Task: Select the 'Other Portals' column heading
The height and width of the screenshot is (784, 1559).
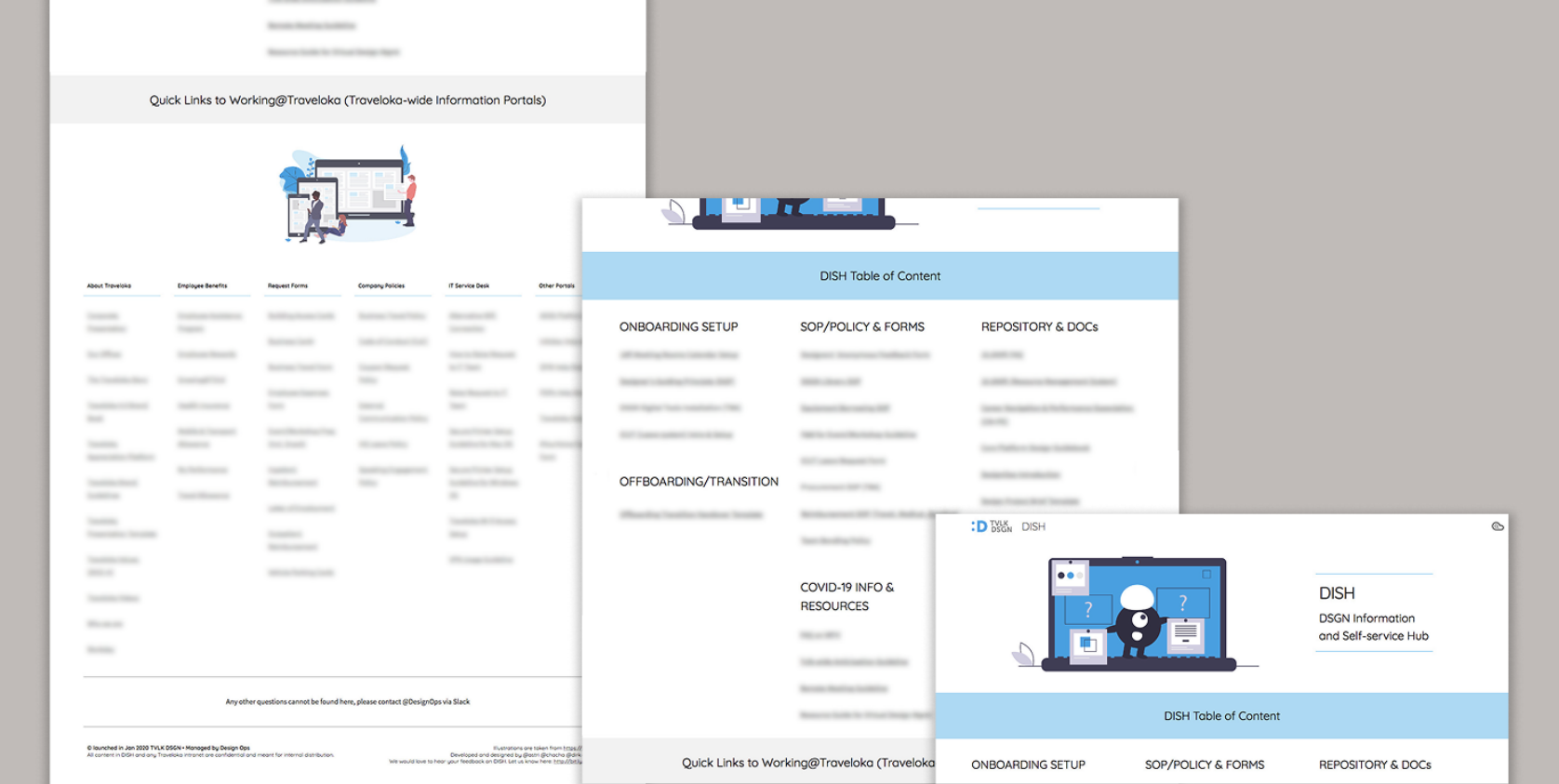Action: tap(556, 286)
